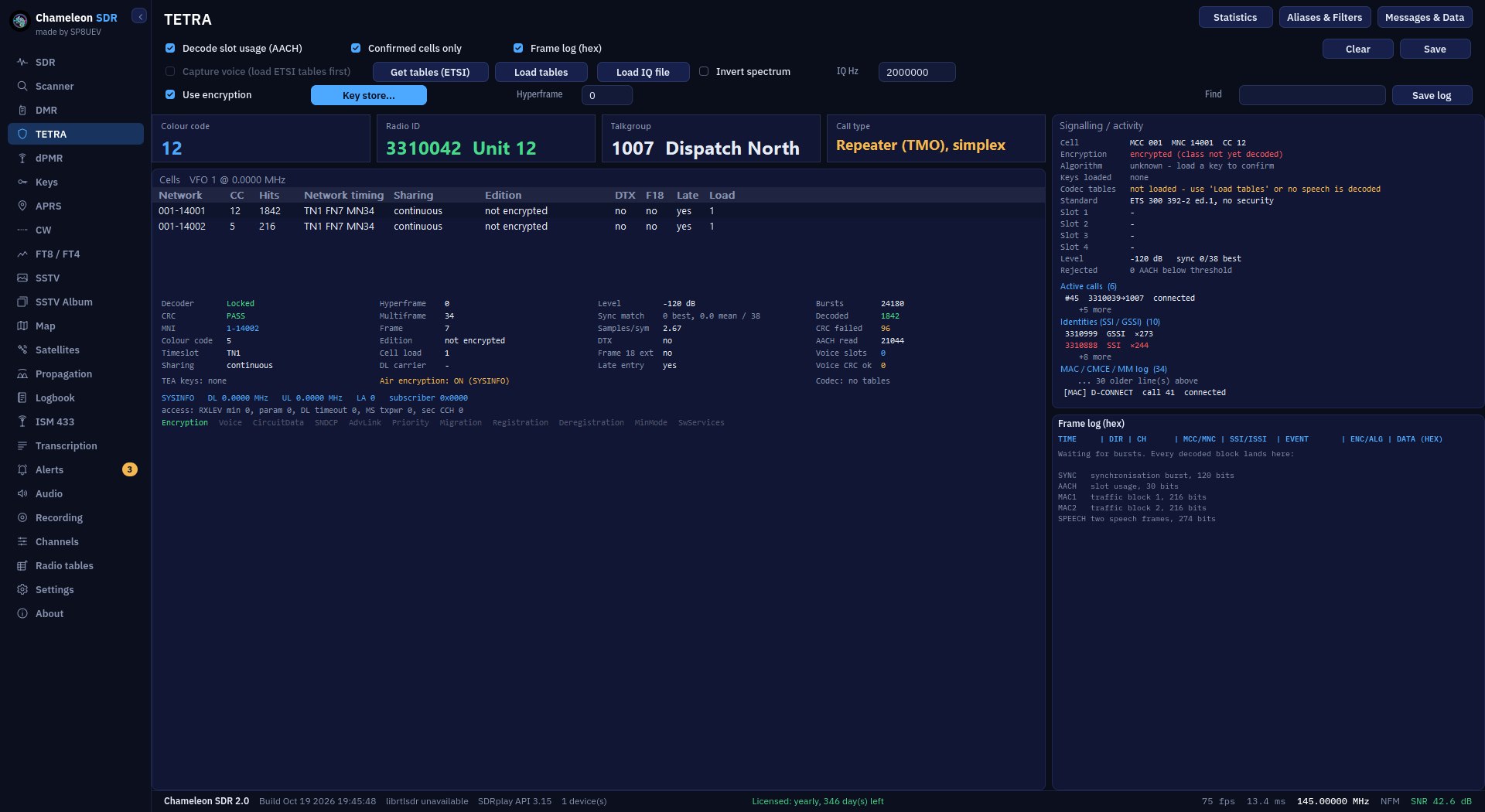Click the DMR sidebar icon
This screenshot has width=1485, height=812.
pyautogui.click(x=22, y=110)
